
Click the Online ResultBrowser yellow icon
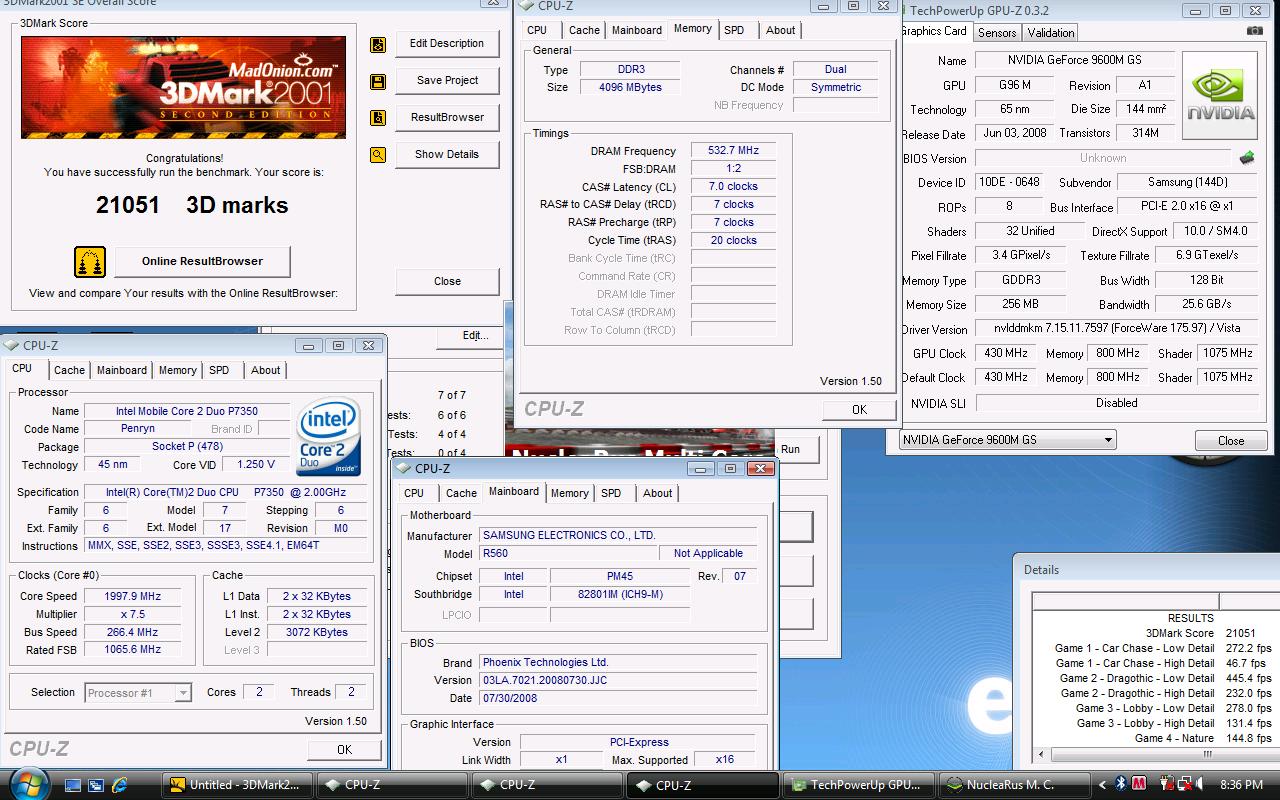coord(90,262)
